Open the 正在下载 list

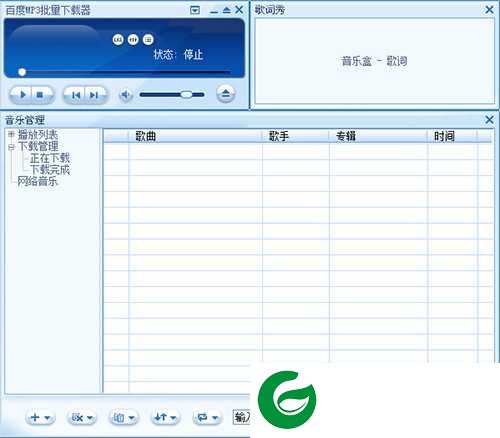tap(50, 158)
